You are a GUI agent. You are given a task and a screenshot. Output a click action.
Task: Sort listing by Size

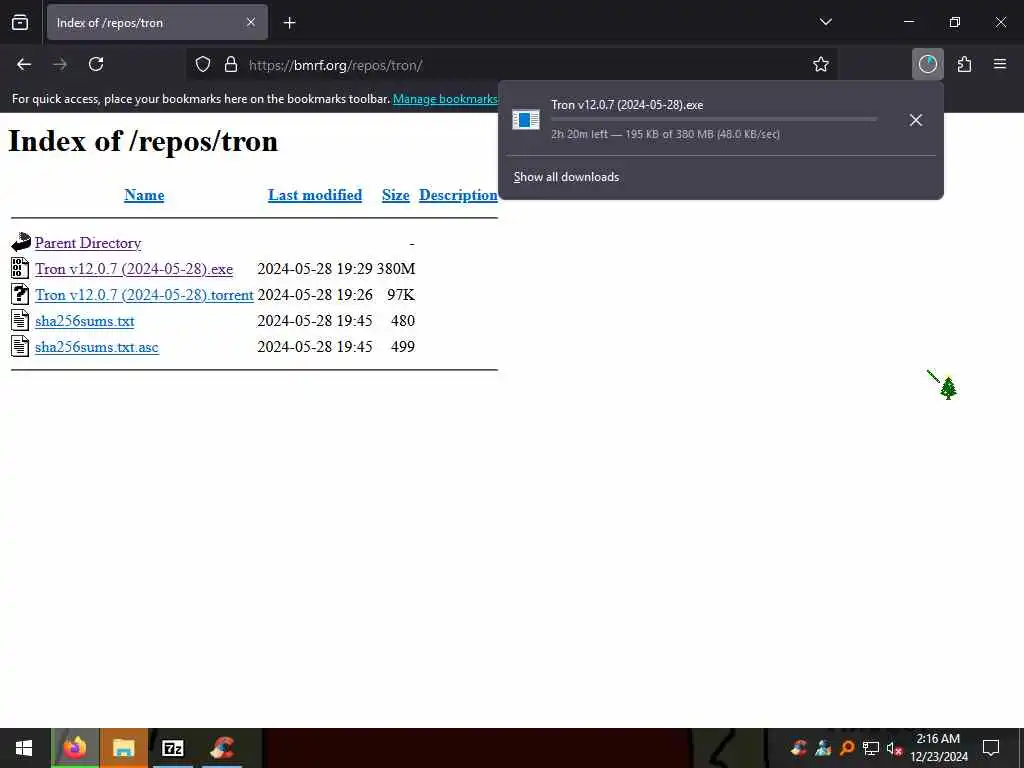coord(396,195)
